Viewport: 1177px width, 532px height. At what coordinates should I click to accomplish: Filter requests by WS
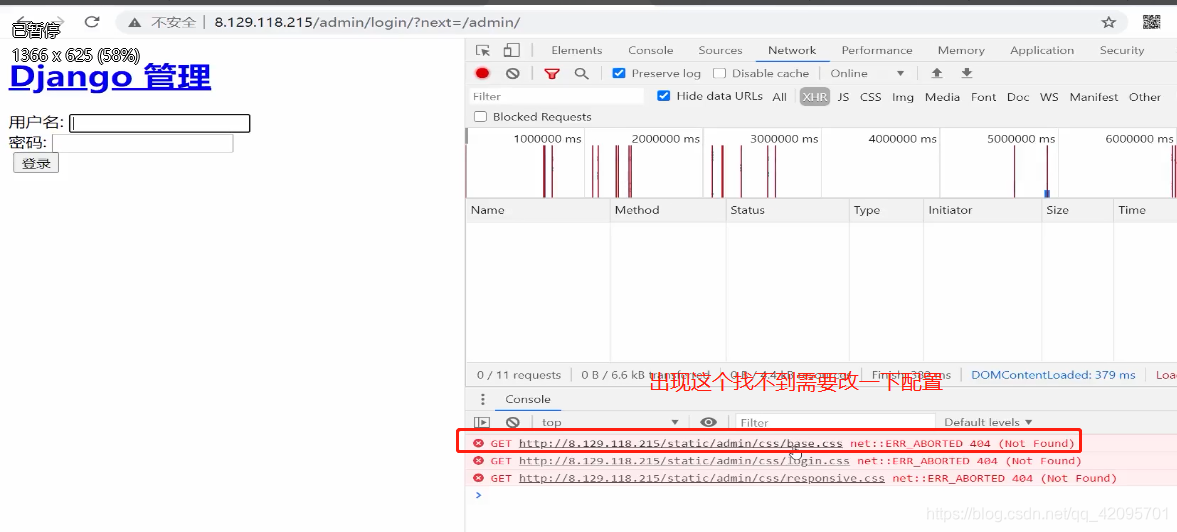(1049, 97)
